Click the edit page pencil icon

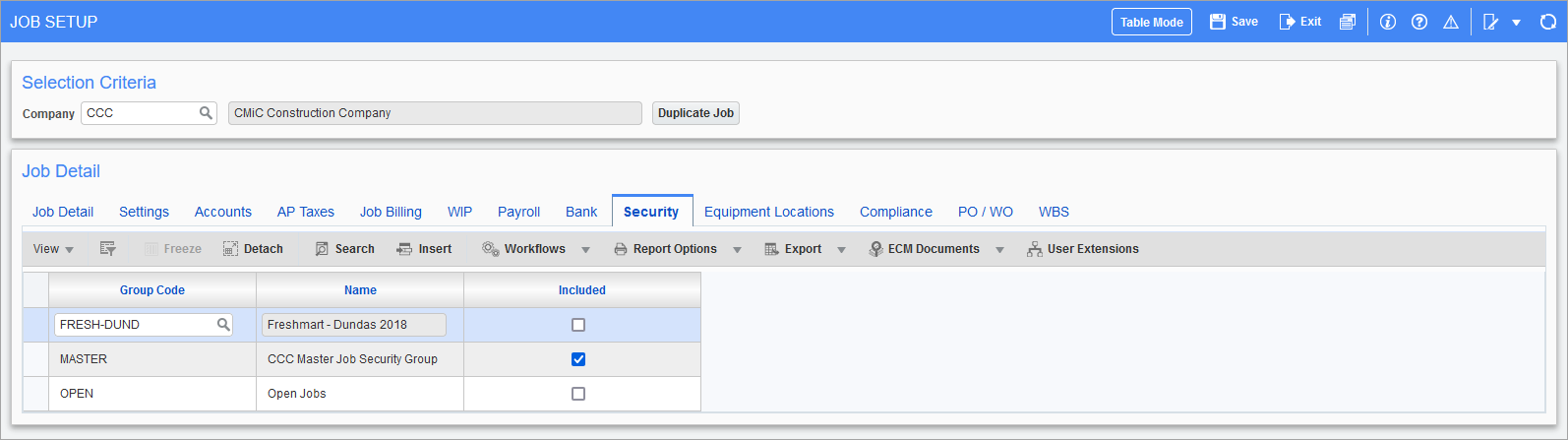click(1491, 22)
